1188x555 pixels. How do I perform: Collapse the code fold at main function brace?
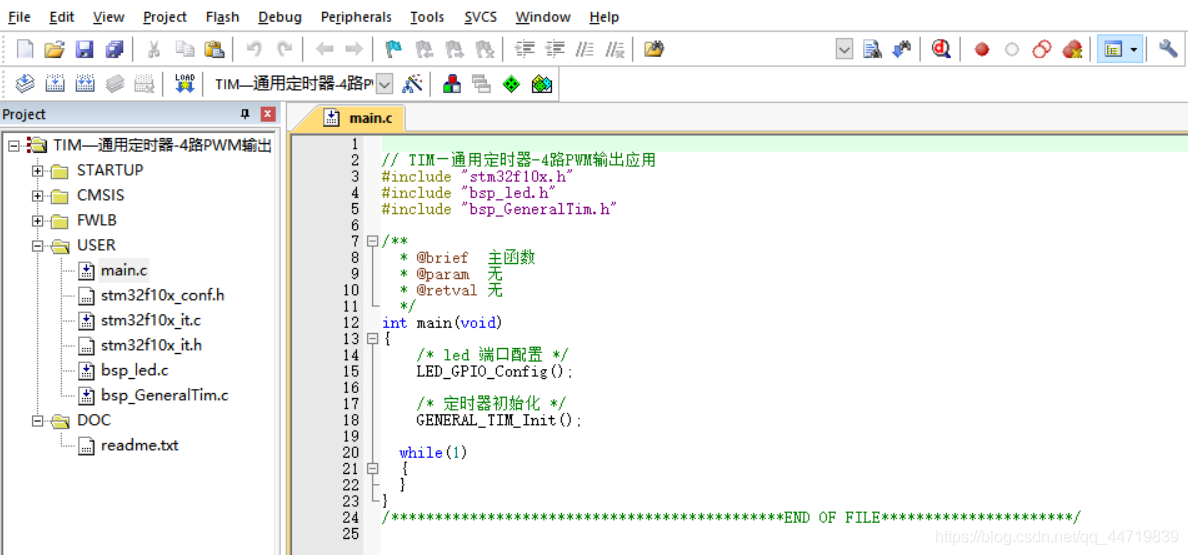pos(372,339)
